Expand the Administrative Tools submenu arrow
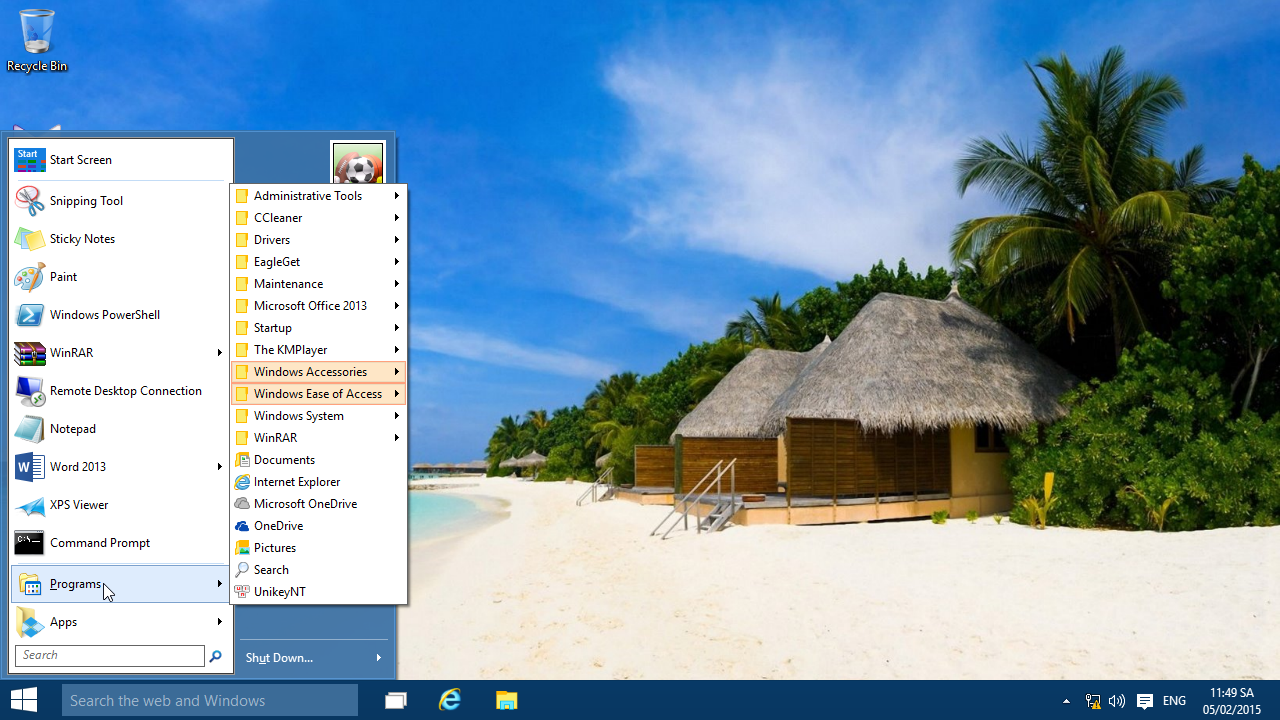The image size is (1280, 720). (x=397, y=196)
